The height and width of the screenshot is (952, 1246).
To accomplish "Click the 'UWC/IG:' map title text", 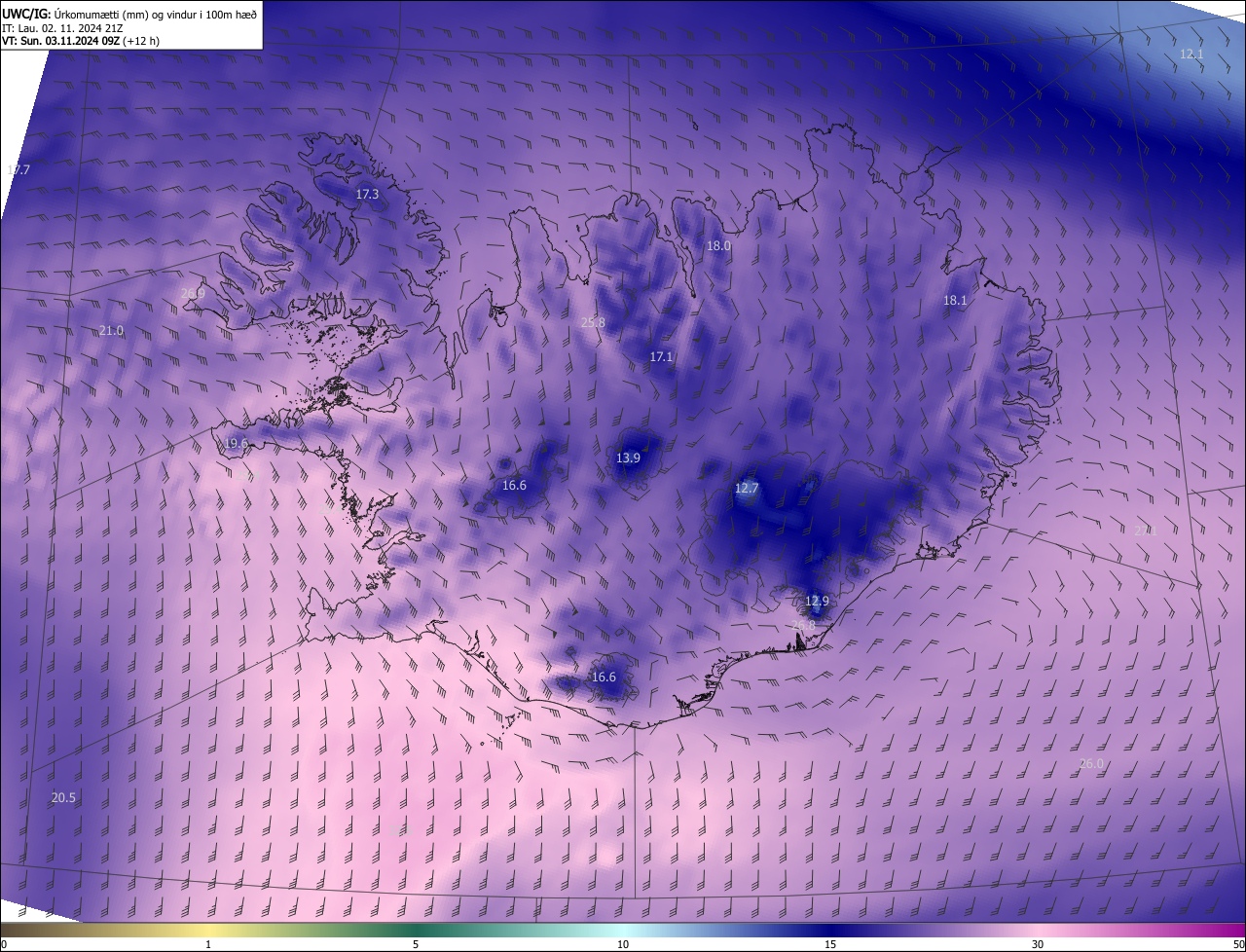I will [x=26, y=14].
